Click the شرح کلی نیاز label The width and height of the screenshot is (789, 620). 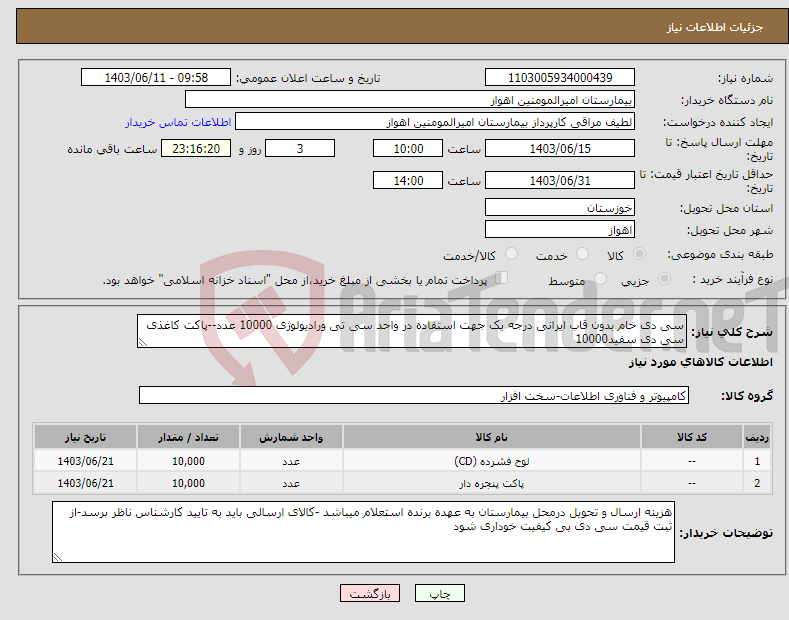732,332
